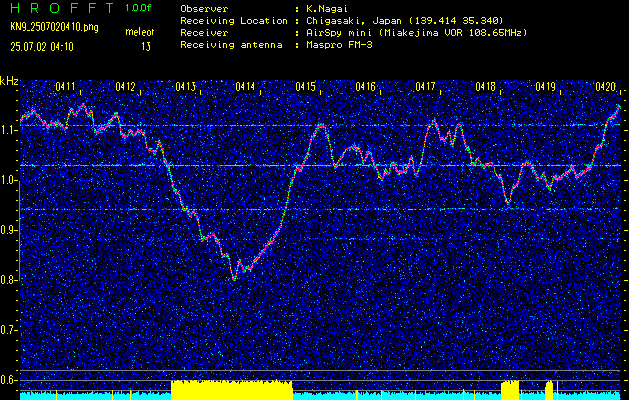Select the file name KN9_2507020410.png

pyautogui.click(x=54, y=27)
